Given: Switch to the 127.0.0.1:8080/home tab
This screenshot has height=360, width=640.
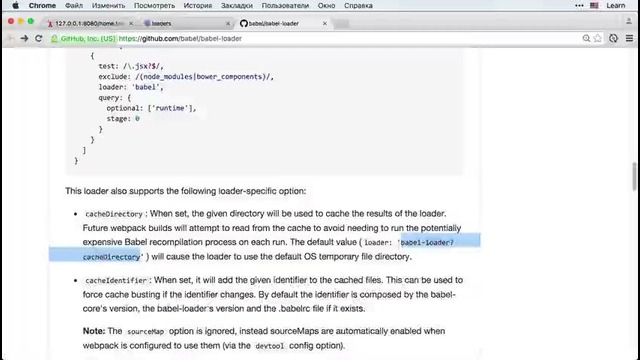Looking at the screenshot, I should (89, 24).
